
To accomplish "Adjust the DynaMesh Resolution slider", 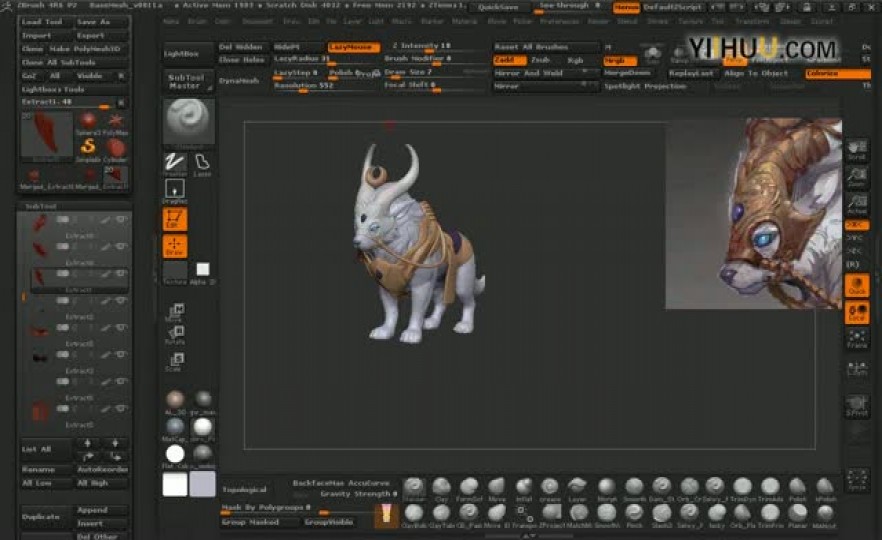I will (324, 86).
